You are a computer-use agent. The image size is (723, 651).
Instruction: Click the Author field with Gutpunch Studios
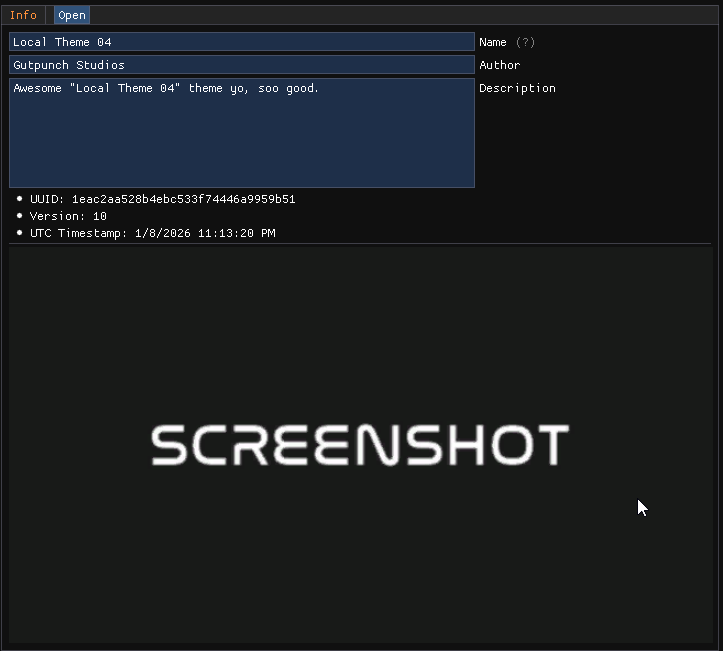(x=241, y=65)
